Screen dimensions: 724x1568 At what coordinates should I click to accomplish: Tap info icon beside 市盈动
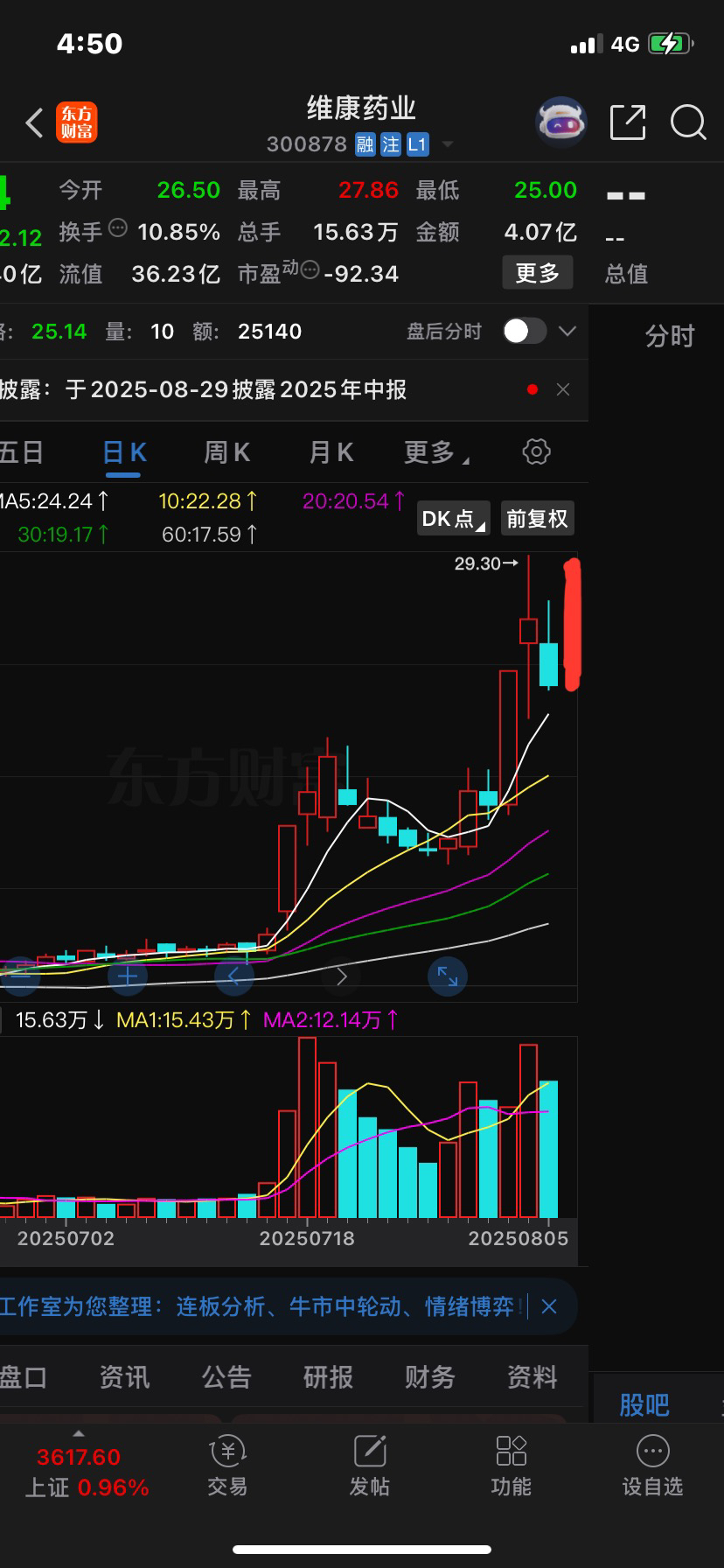pos(310,270)
